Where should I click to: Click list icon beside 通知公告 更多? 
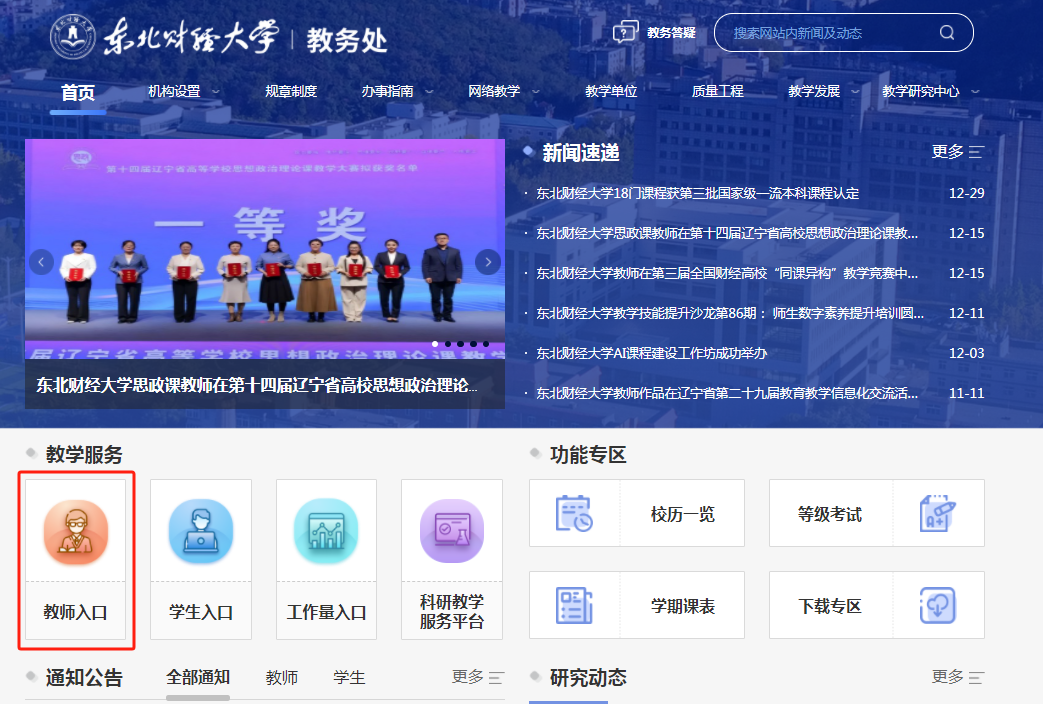pyautogui.click(x=496, y=677)
